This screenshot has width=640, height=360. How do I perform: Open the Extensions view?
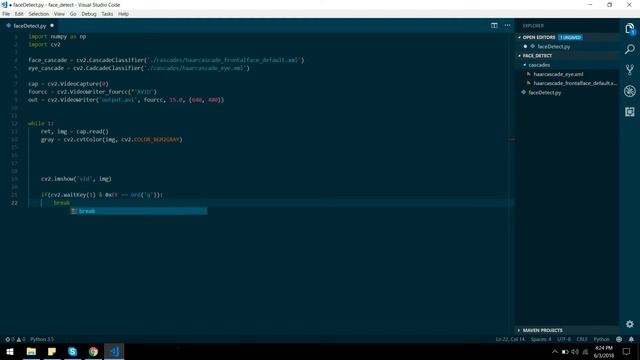point(629,111)
